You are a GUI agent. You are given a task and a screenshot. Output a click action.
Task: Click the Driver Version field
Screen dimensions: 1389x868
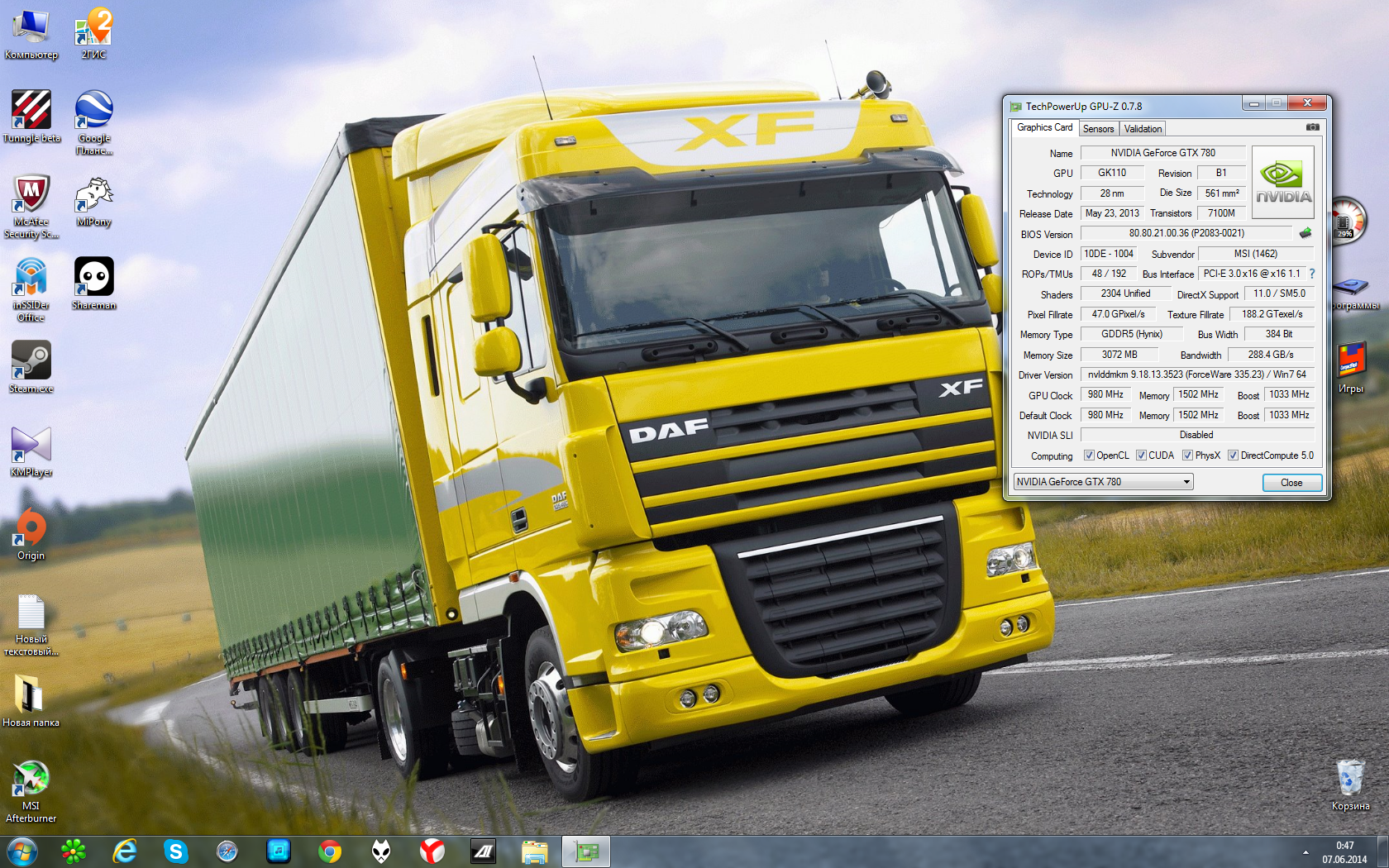1197,374
